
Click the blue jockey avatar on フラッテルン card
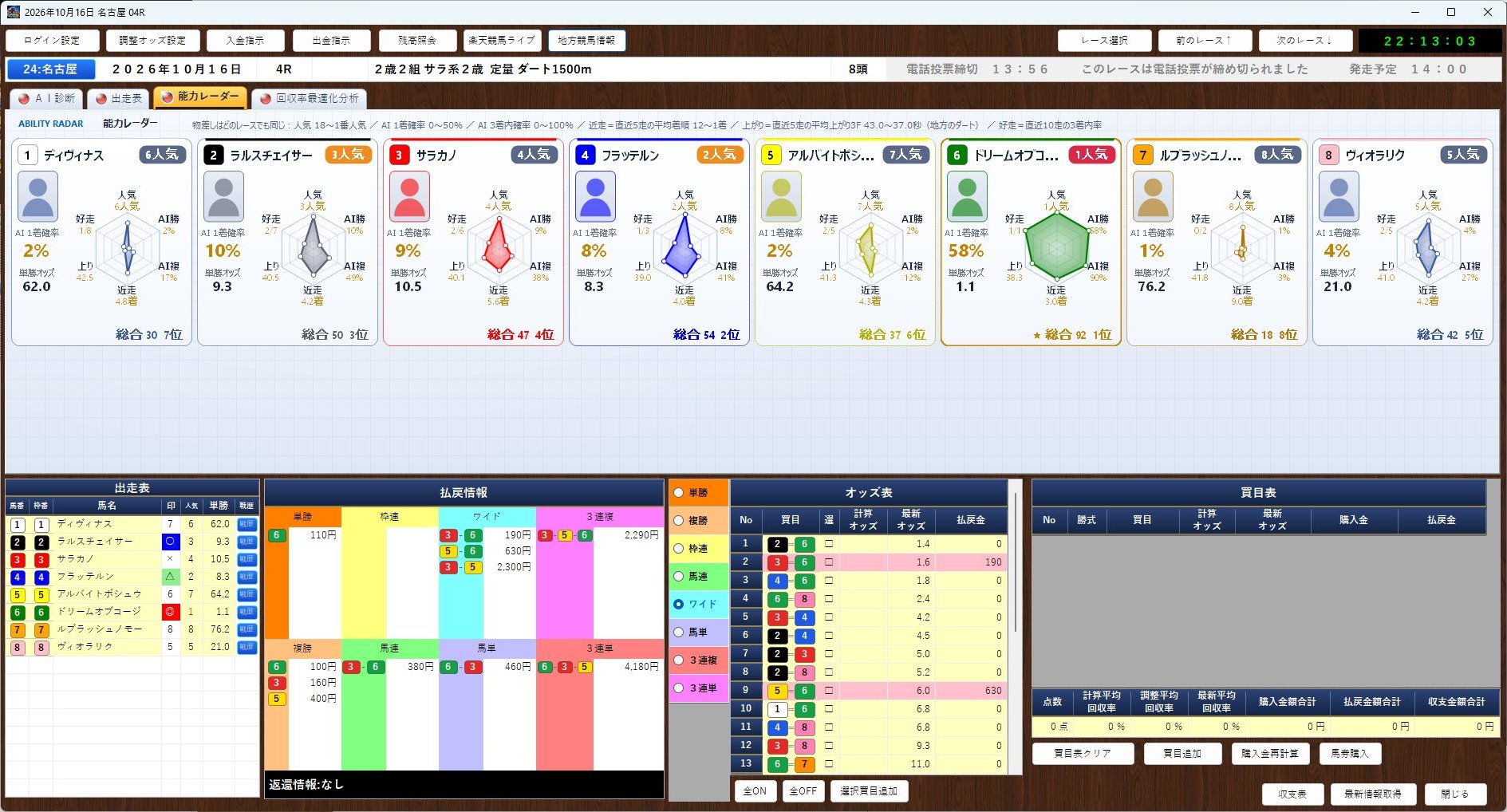(595, 196)
